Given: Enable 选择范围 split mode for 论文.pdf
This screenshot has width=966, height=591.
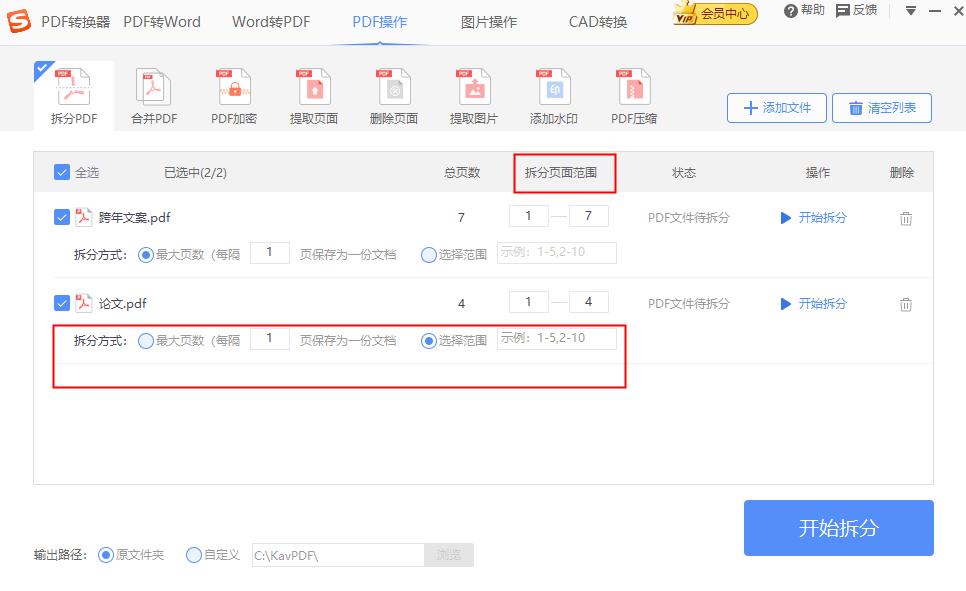Looking at the screenshot, I should click(x=429, y=338).
